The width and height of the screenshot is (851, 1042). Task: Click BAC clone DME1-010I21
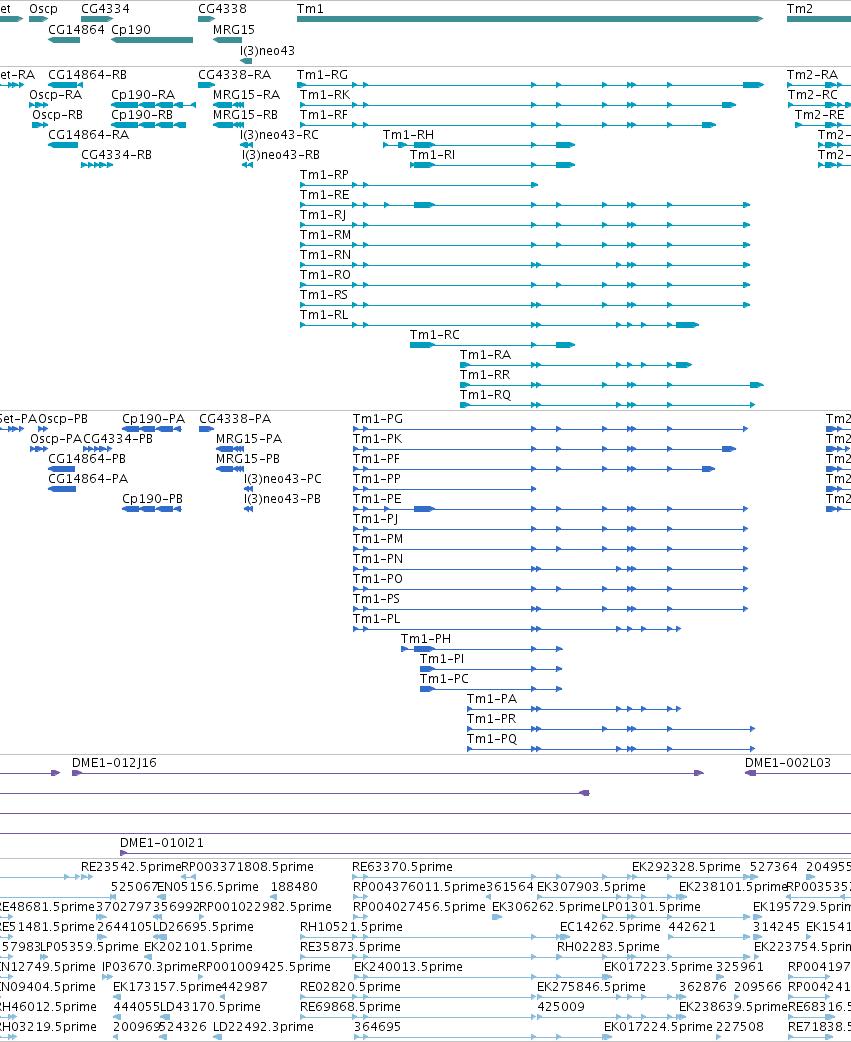[x=485, y=853]
